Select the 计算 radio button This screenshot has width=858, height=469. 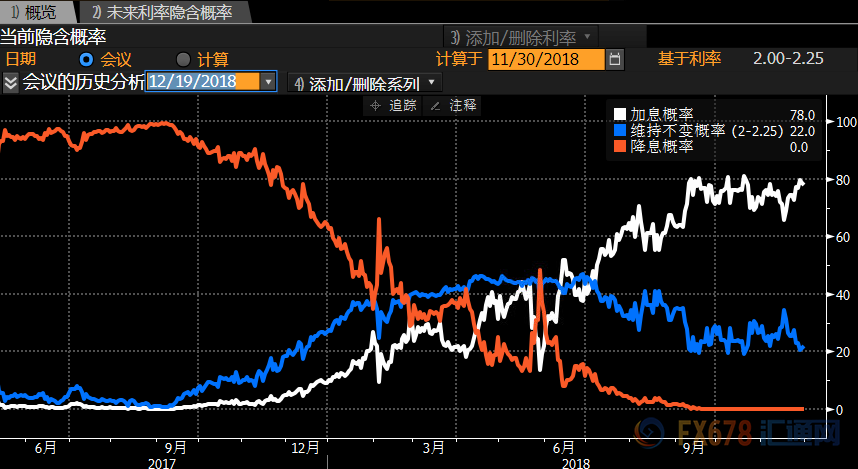(x=183, y=59)
